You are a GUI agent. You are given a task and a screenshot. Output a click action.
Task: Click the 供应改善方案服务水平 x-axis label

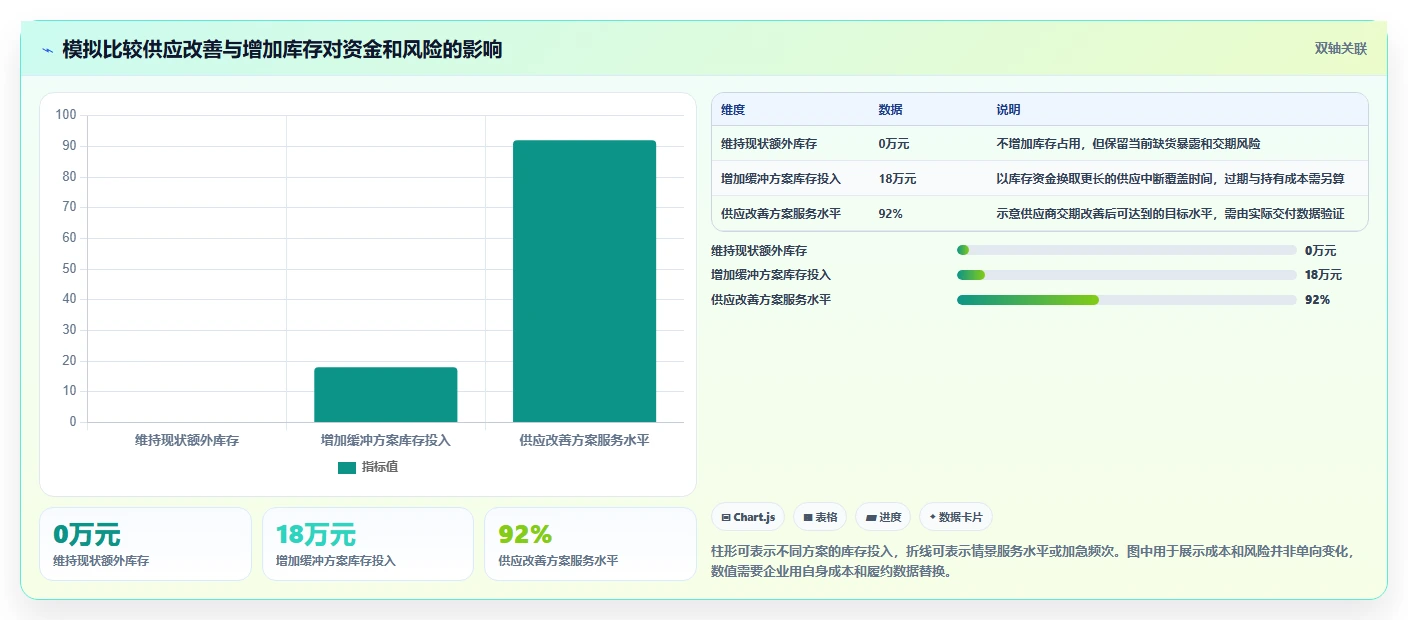[584, 440]
